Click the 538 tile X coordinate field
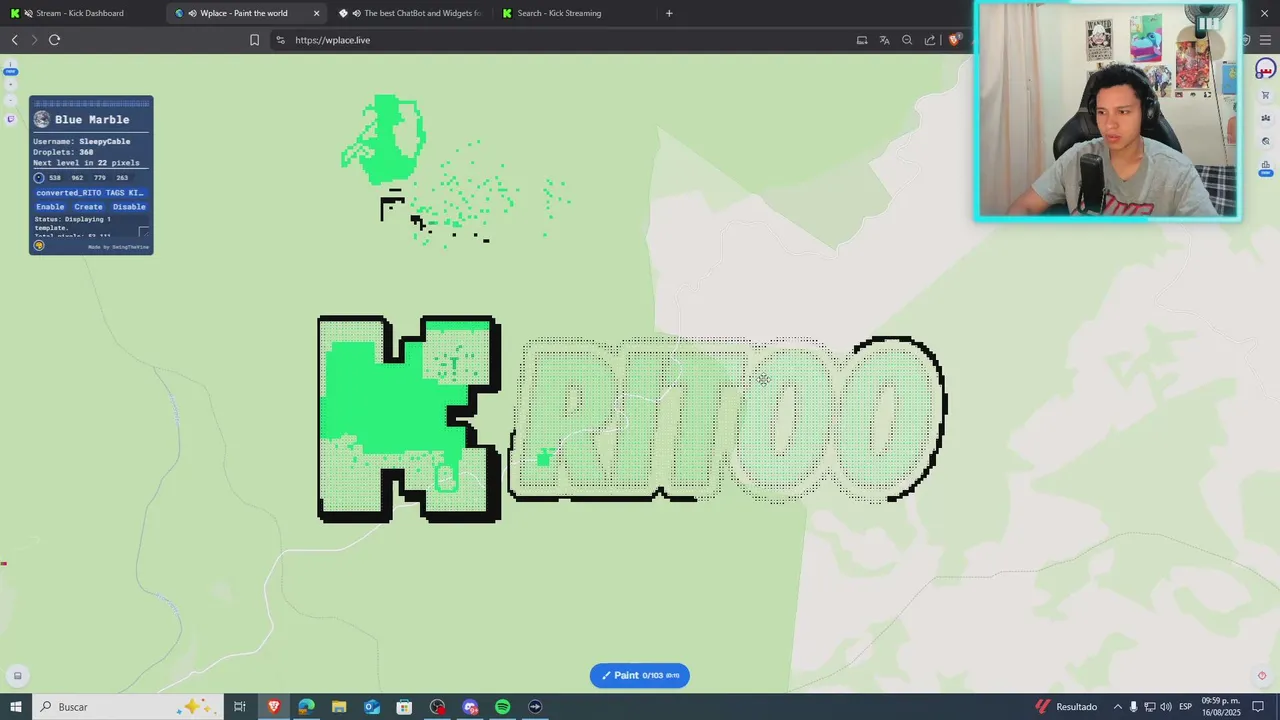 tap(55, 178)
